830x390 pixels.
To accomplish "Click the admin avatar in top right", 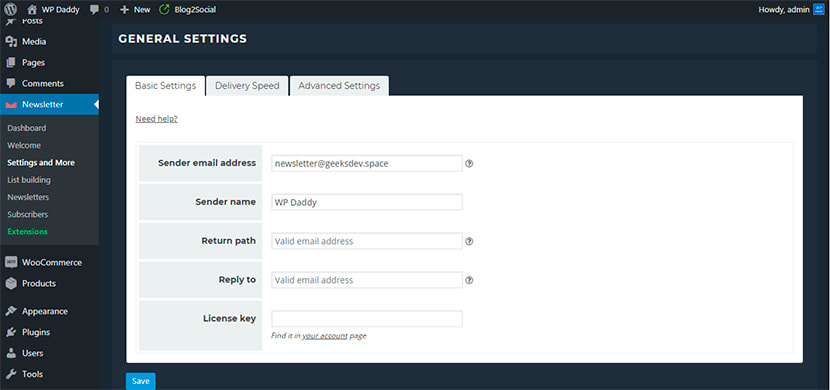I will [x=819, y=9].
